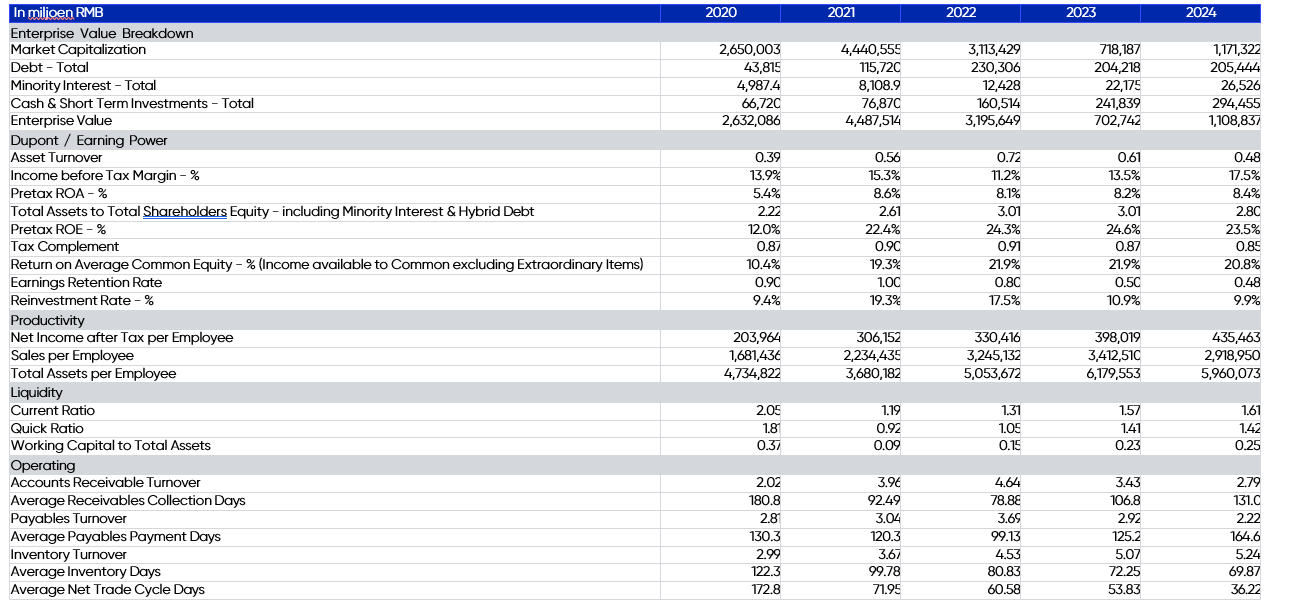
Task: Select the Payables Turnover label
Action: click(x=69, y=519)
